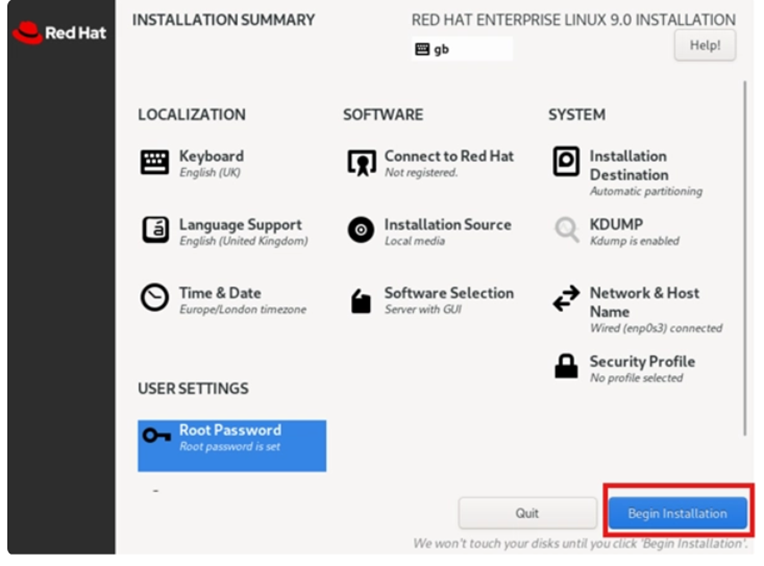This screenshot has width=764, height=566.
Task: Select the Root Password key icon
Action: 157,435
